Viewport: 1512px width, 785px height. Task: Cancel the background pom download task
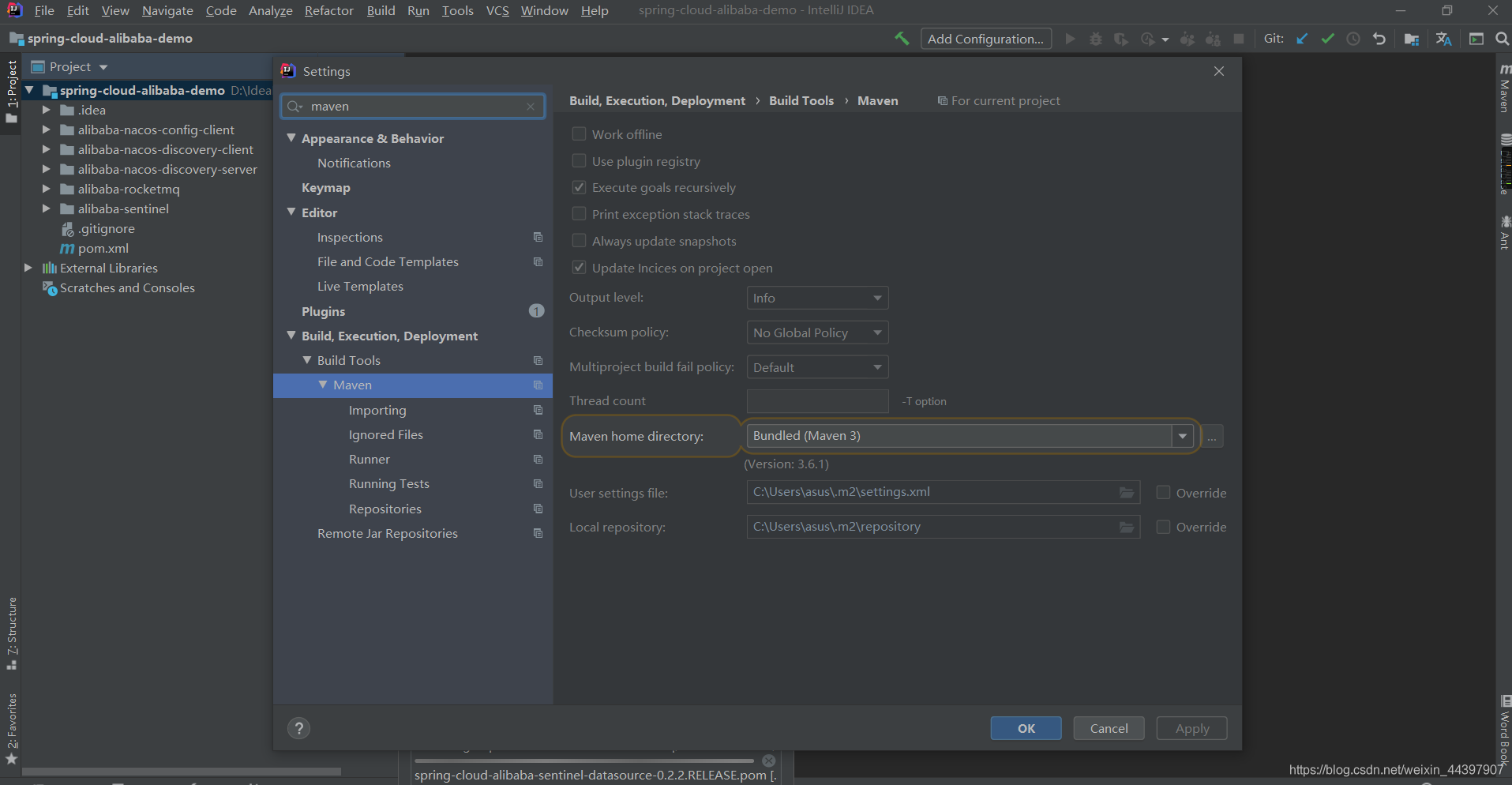pos(768,761)
